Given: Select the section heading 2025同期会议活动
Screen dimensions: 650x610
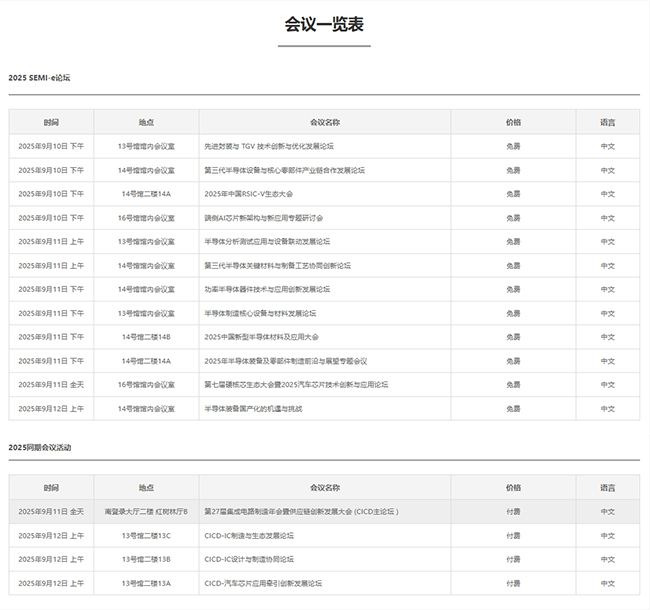Looking at the screenshot, I should [40, 448].
